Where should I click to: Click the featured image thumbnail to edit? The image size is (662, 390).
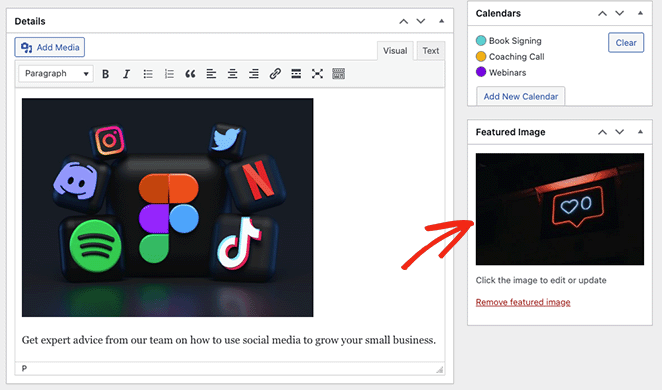click(x=560, y=209)
